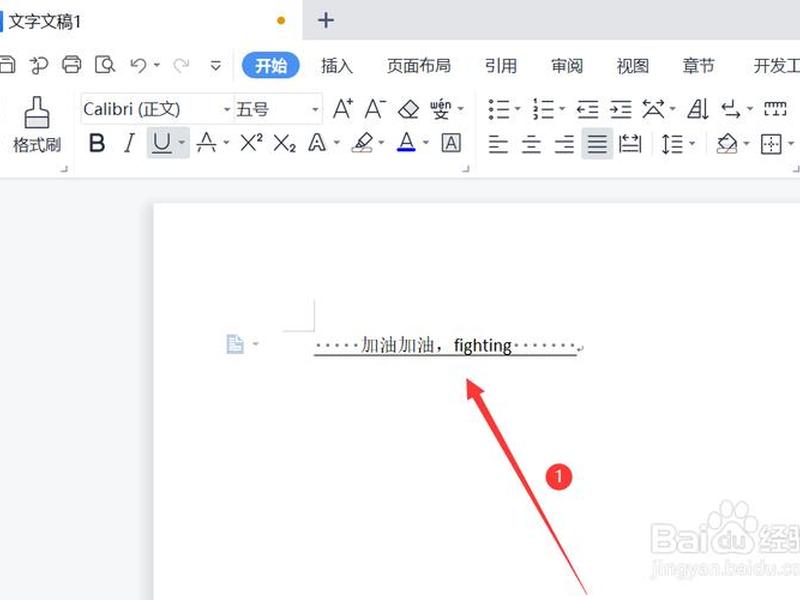Click the sort icon

pyautogui.click(x=697, y=109)
